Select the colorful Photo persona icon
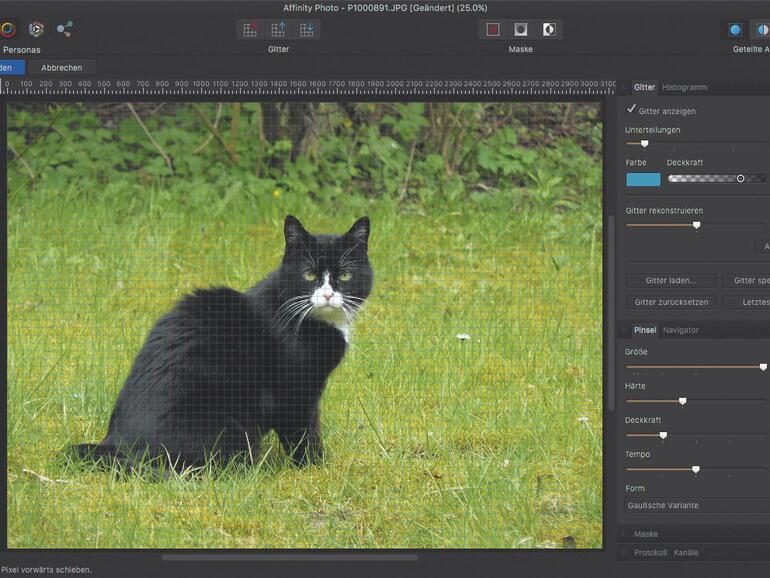This screenshot has width=770, height=578. [8, 29]
